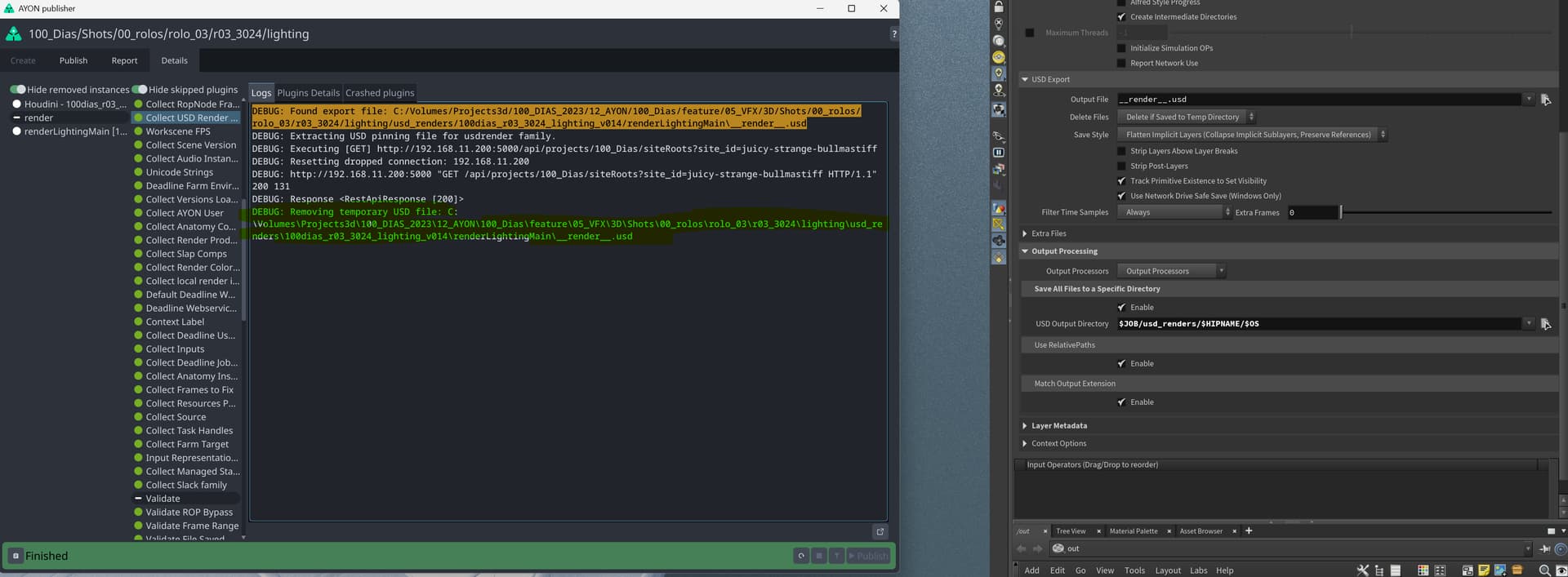Image resolution: width=1568 pixels, height=577 pixels.
Task: Uncheck Track Primitive Existence to Set Visibility
Action: point(1121,181)
